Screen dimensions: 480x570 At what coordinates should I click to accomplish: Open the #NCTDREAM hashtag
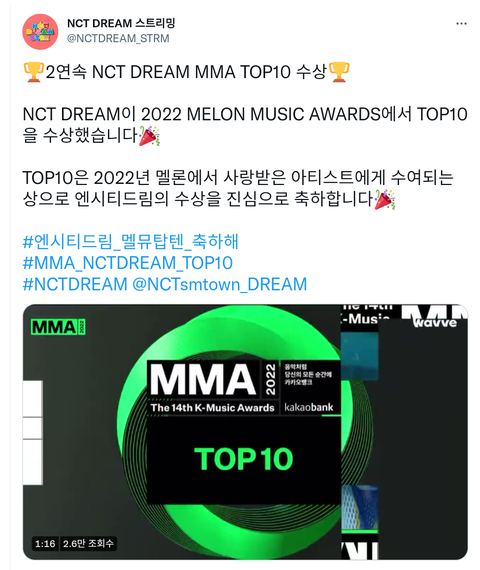pyautogui.click(x=75, y=284)
